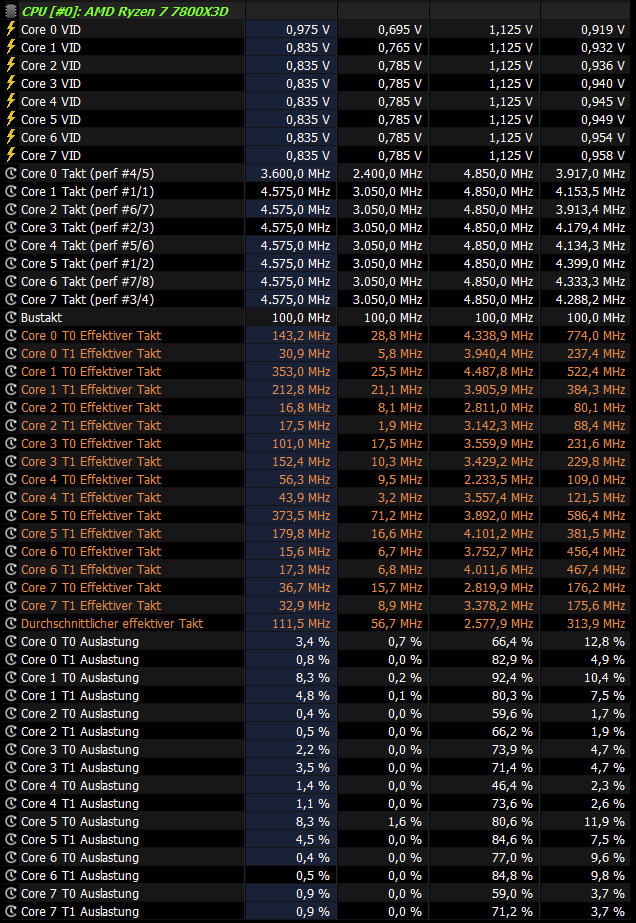
Task: Click Core 2 T0 effective average 80,1 MHz
Action: 599,407
